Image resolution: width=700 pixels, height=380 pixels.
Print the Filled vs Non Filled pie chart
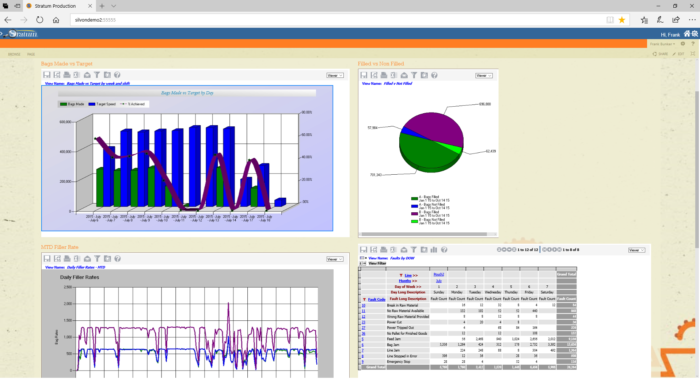383,75
